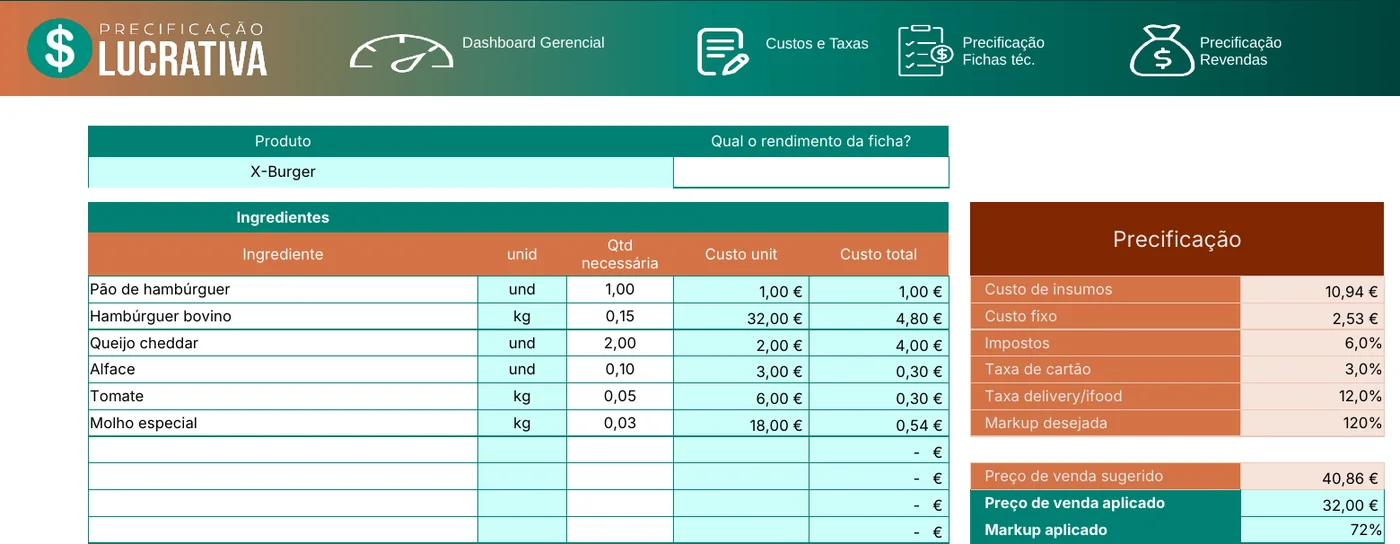The image size is (1400, 544).
Task: Select Pão de hambúrguer ingredient cell
Action: point(283,290)
